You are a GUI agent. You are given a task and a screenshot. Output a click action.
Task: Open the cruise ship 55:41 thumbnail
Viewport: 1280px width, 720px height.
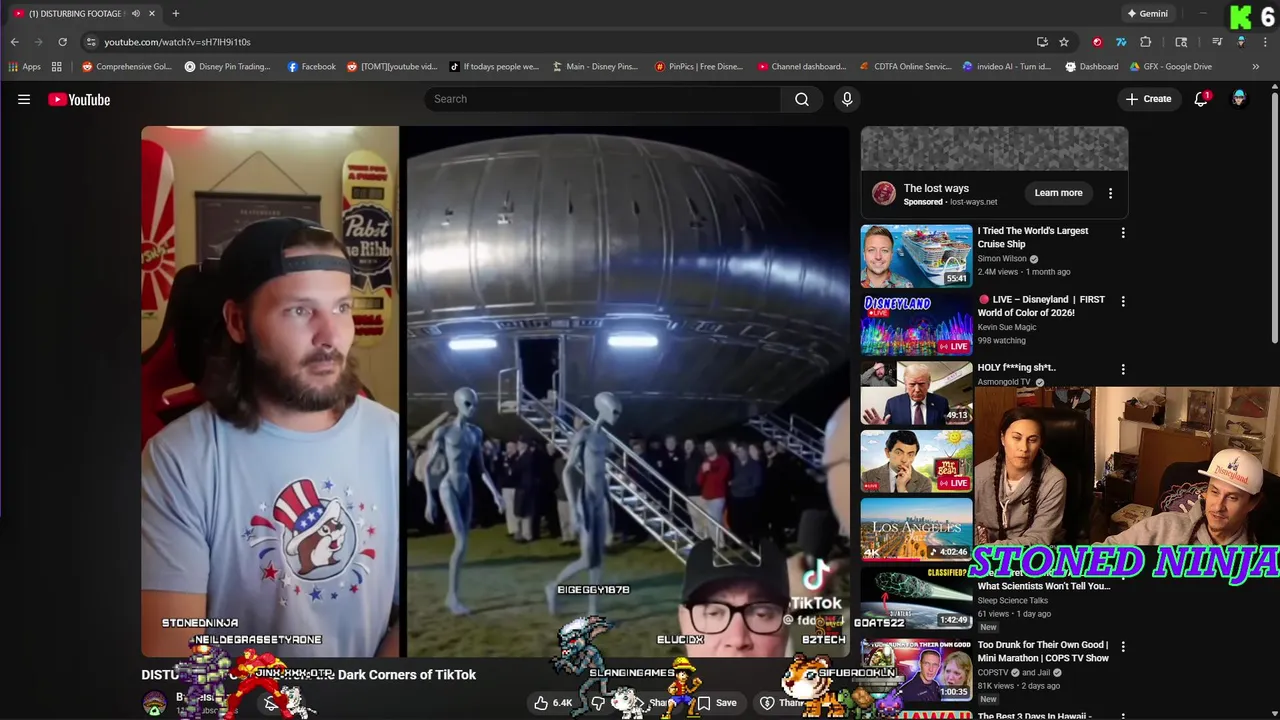click(x=916, y=256)
